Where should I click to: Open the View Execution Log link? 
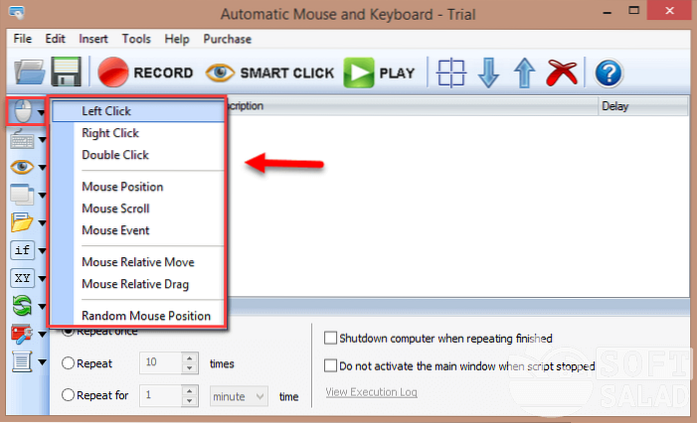tap(371, 393)
